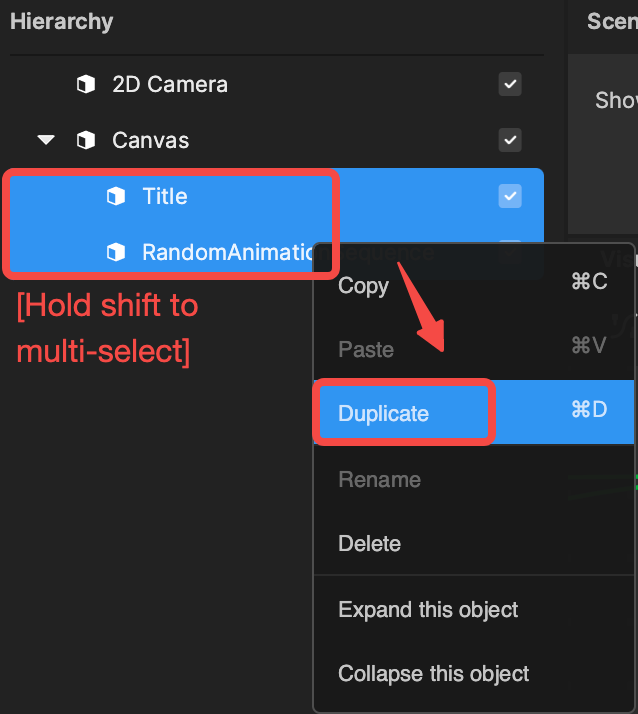Click the Hierarchy panel header
This screenshot has height=714, width=638.
pos(61,21)
